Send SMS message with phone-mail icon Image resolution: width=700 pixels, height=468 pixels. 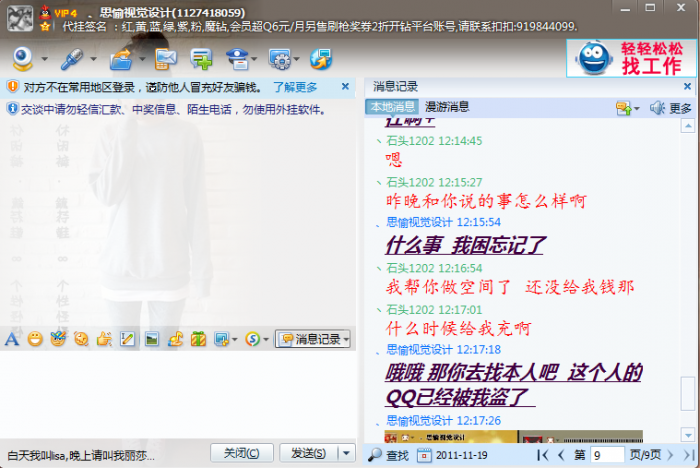point(166,59)
